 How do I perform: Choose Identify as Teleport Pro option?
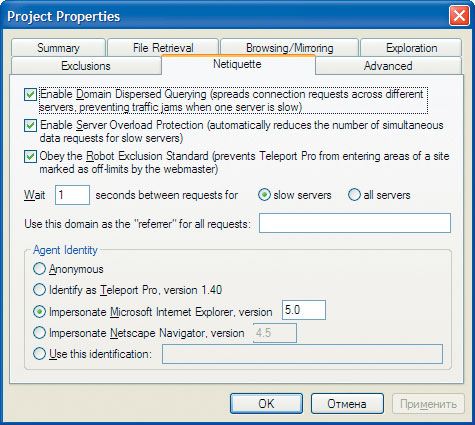coord(39,290)
